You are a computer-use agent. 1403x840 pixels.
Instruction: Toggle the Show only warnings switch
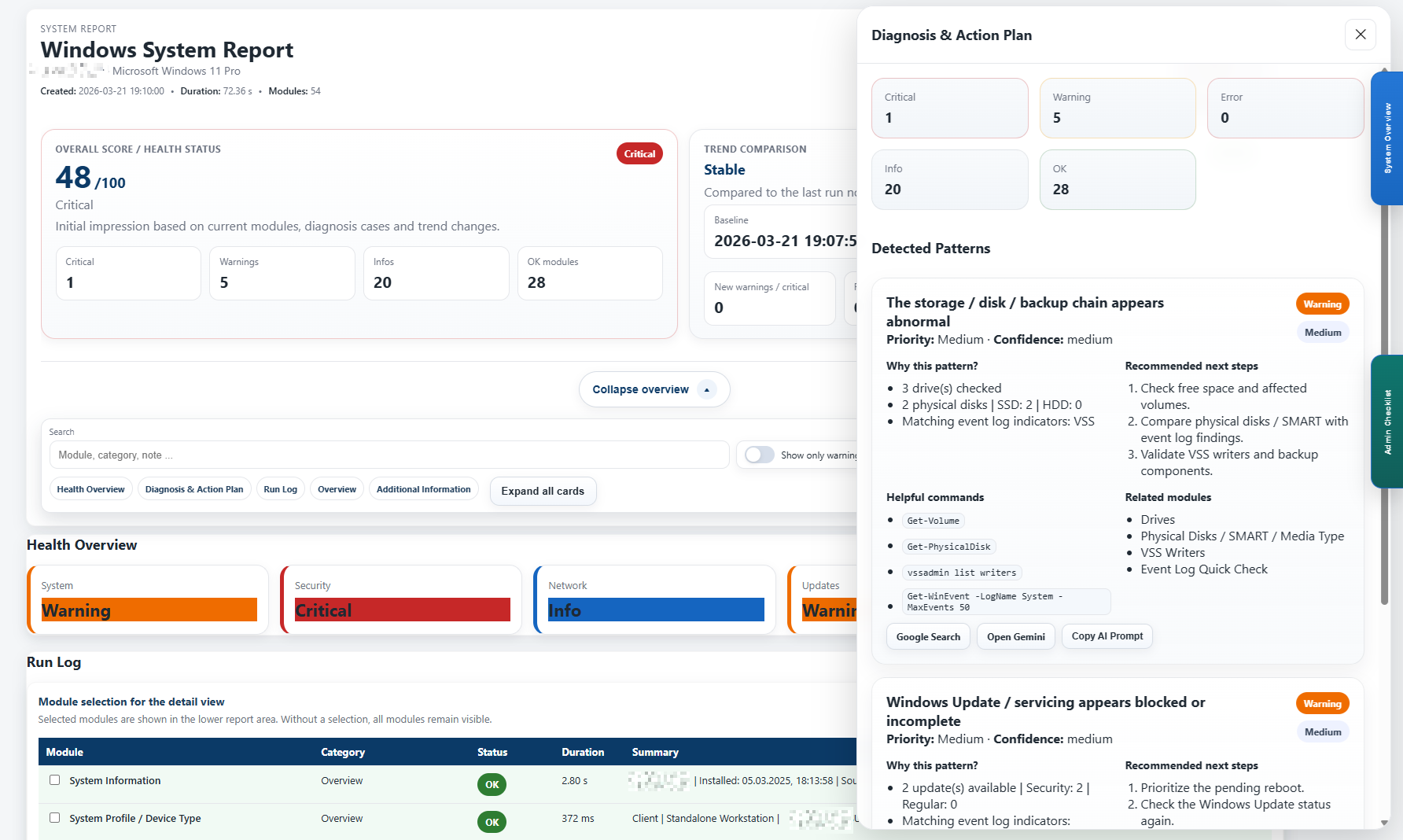760,455
